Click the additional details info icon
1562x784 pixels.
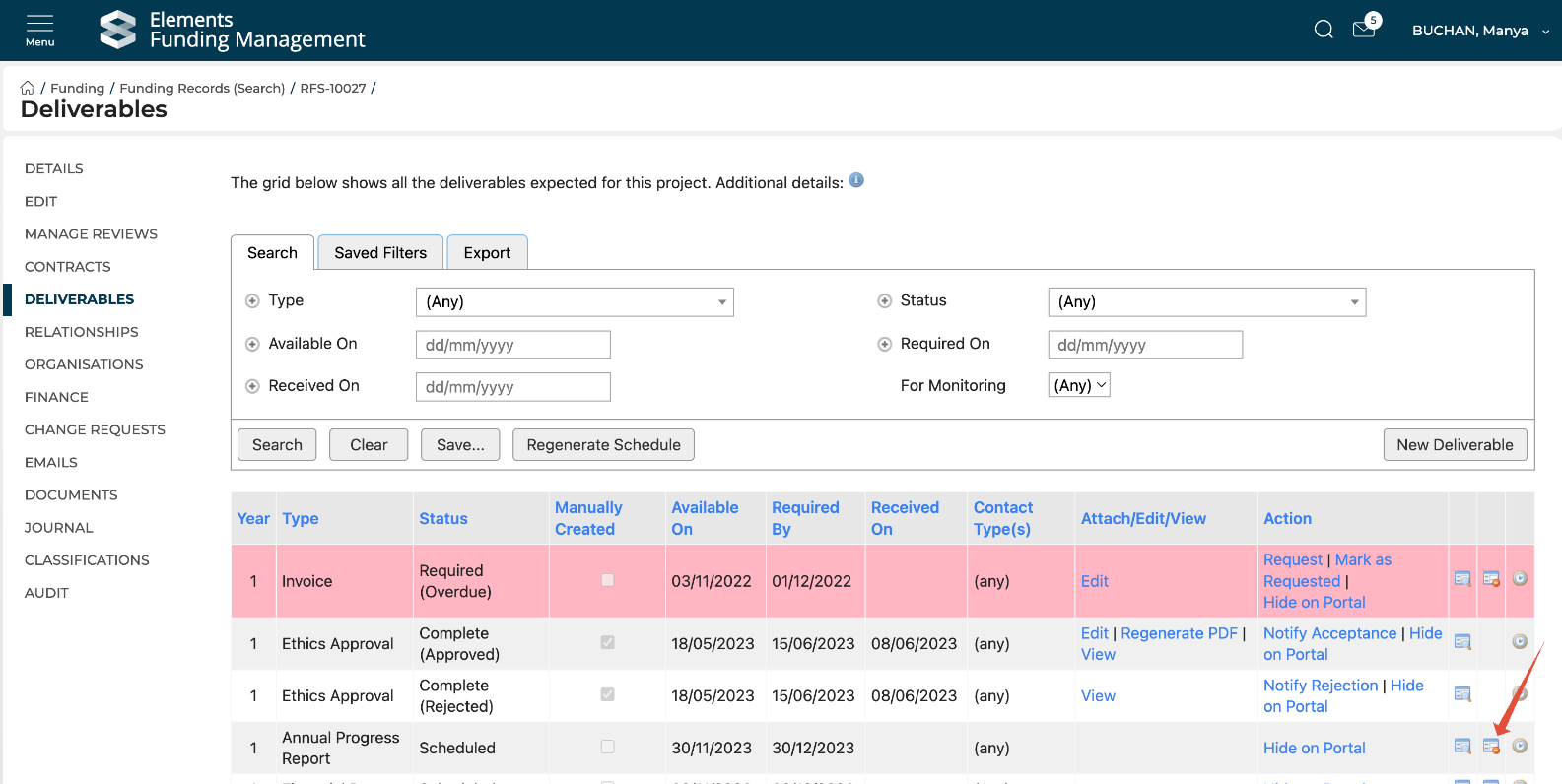coord(856,180)
